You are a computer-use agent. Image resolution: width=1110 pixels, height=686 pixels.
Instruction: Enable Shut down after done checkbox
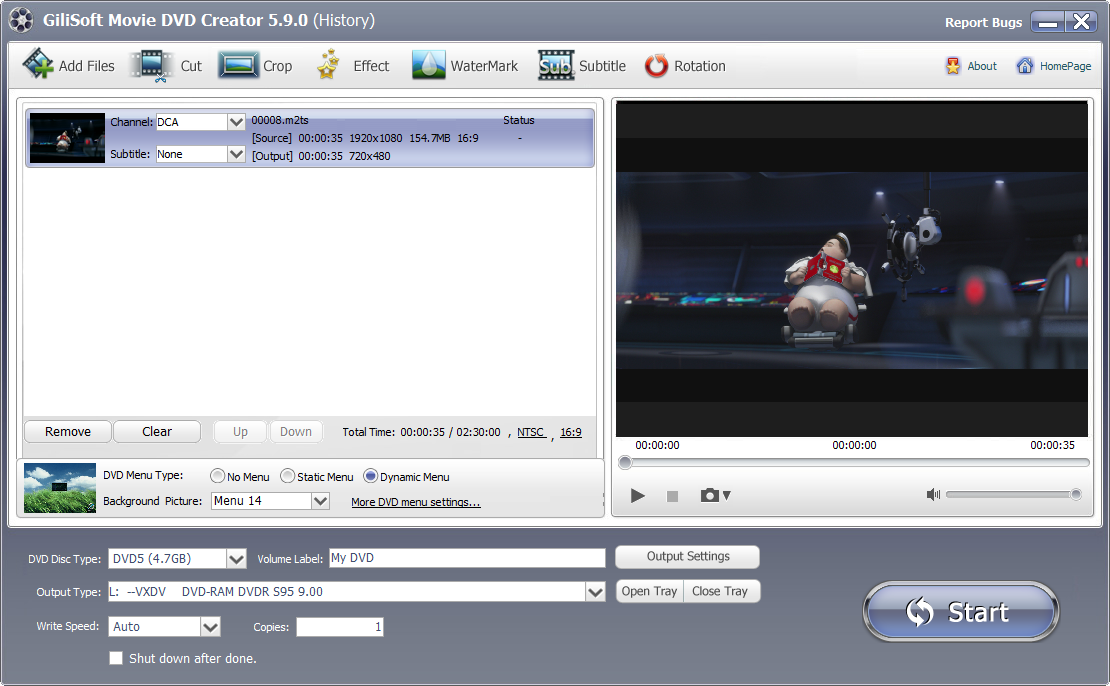click(116, 658)
